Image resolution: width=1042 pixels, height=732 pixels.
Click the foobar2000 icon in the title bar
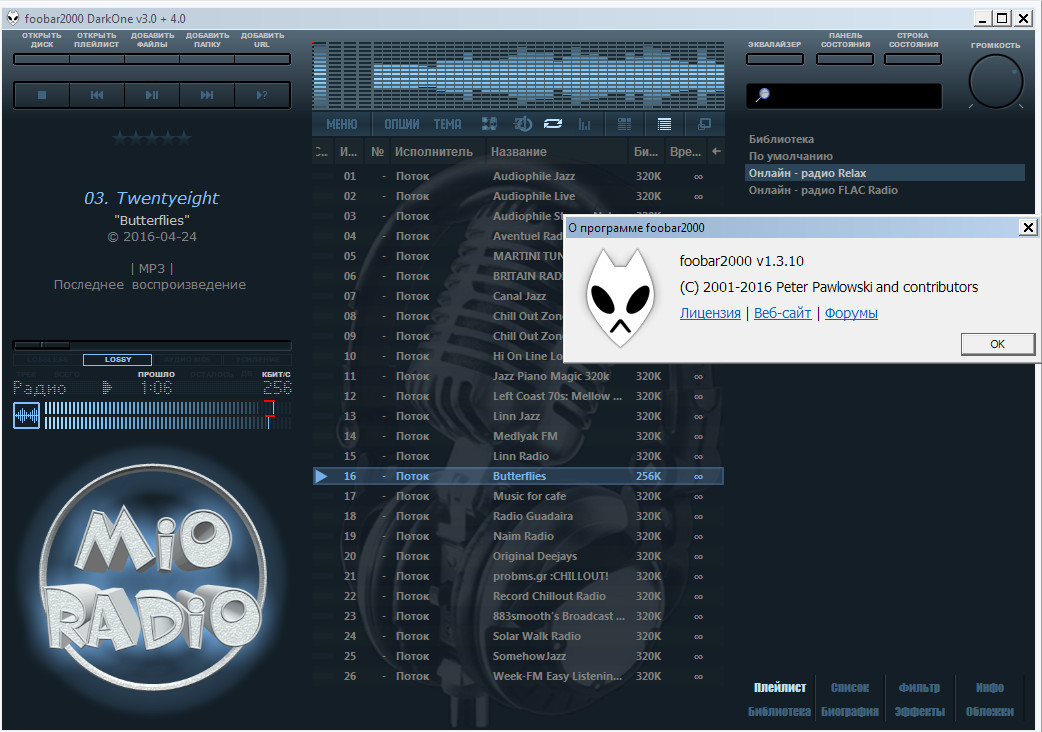tap(13, 18)
